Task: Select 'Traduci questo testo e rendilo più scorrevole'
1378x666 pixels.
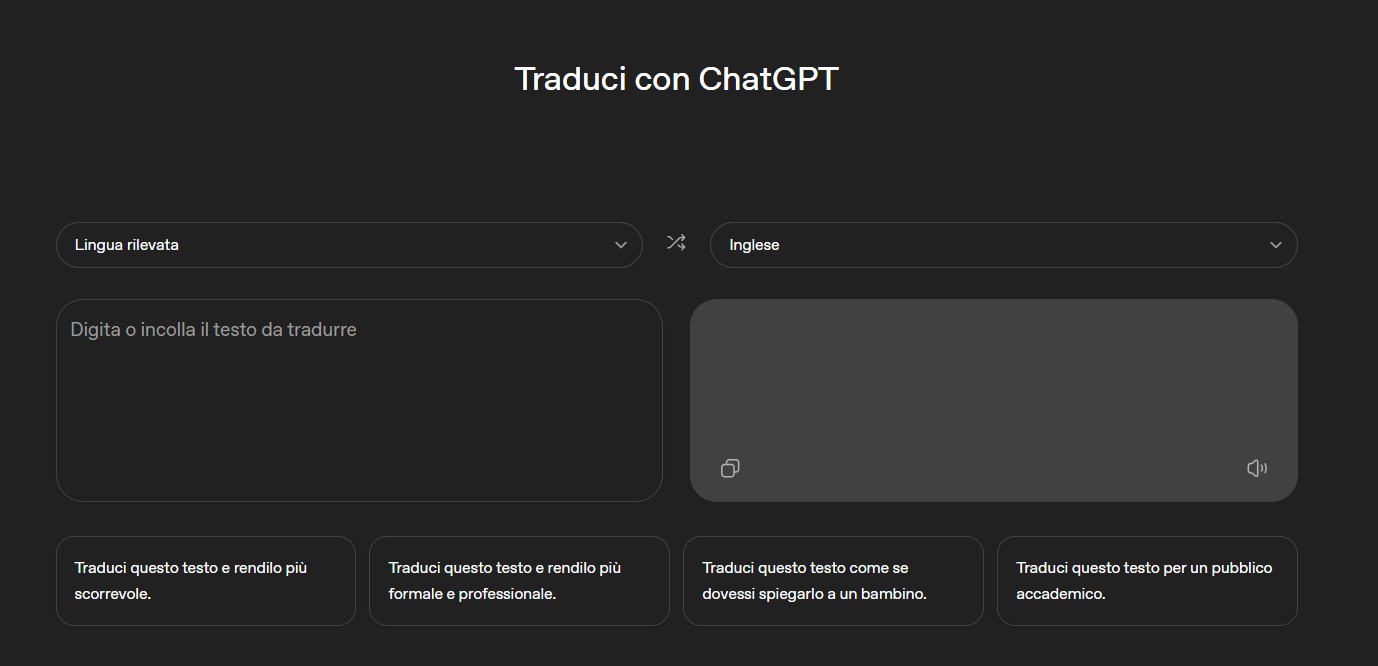Action: pyautogui.click(x=205, y=581)
